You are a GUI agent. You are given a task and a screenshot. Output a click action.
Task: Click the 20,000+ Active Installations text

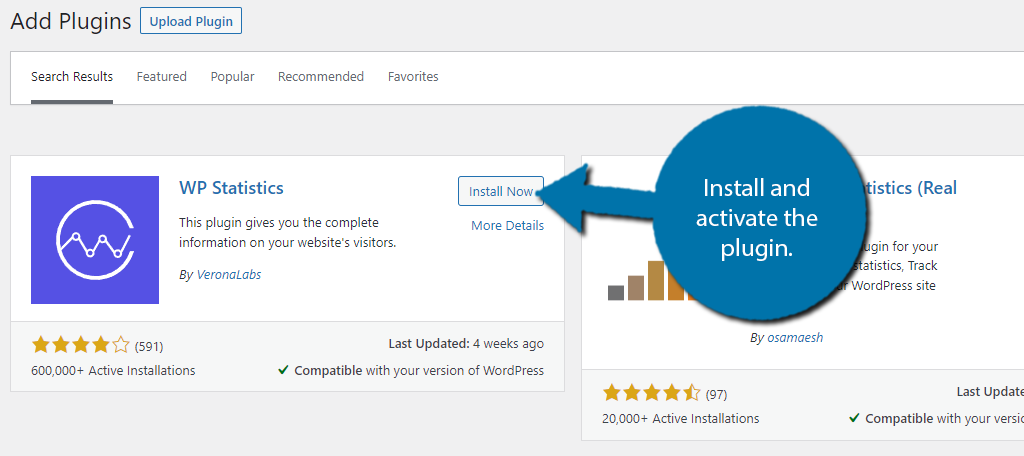[680, 418]
